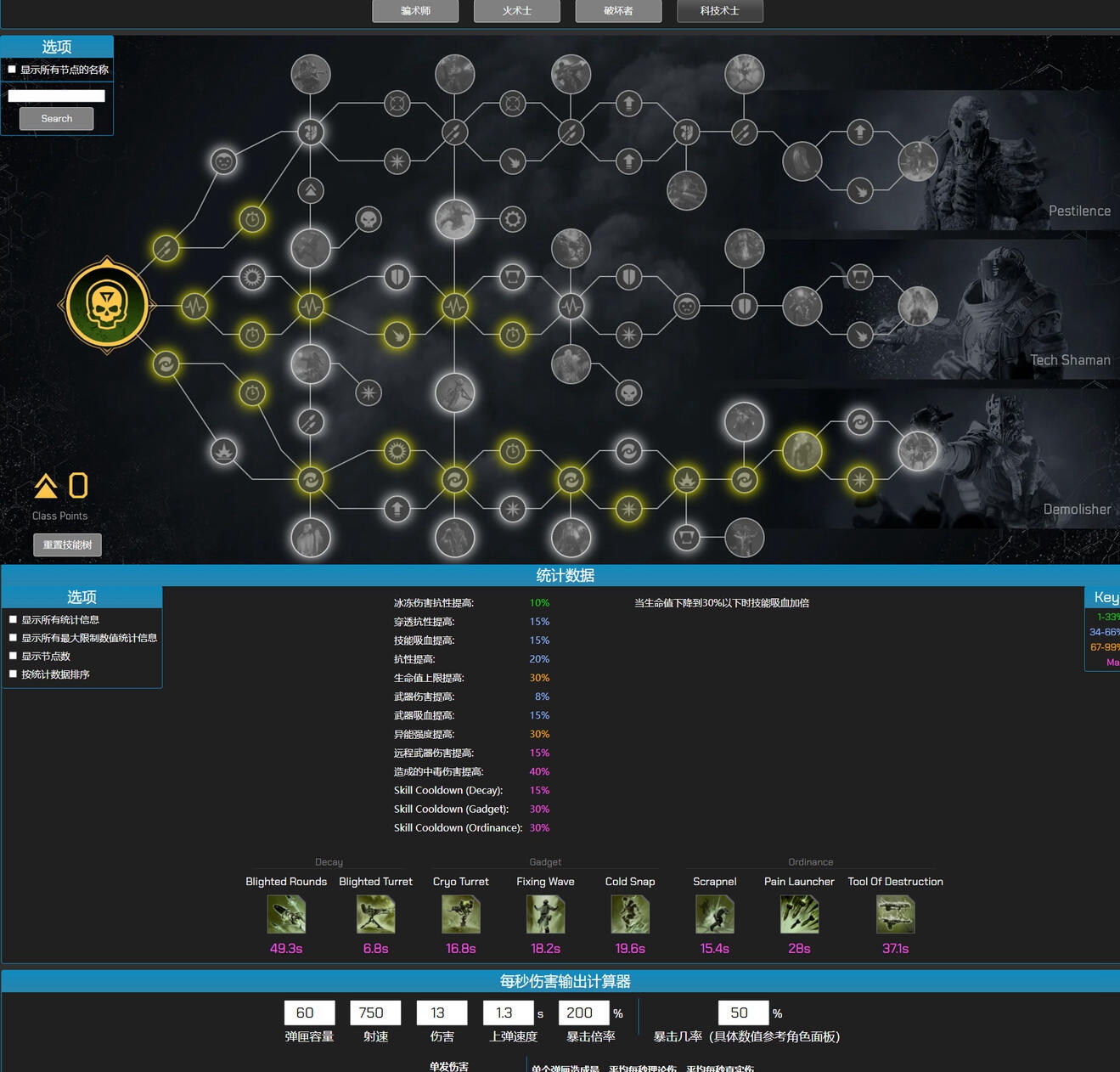Click the highlighted snowflake node before Demolisher's final node
This screenshot has width=1120, height=1072.
[860, 480]
